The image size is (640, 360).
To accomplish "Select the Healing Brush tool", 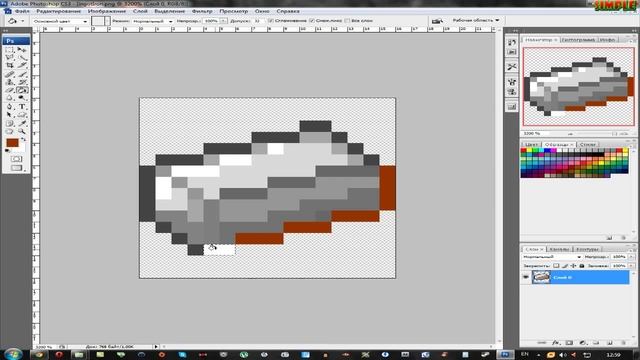I will (9, 74).
